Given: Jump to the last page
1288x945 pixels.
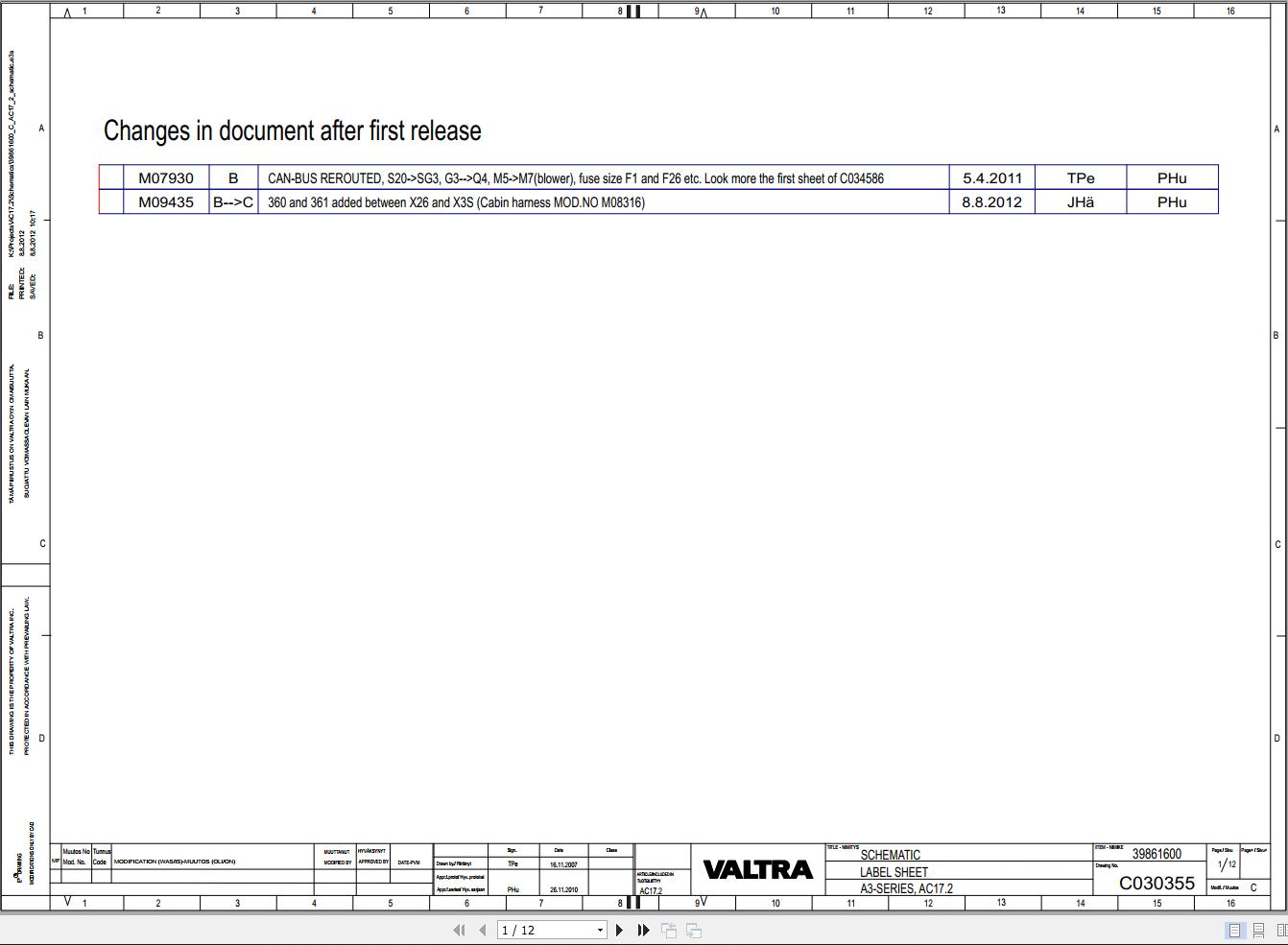Looking at the screenshot, I should pos(643,930).
